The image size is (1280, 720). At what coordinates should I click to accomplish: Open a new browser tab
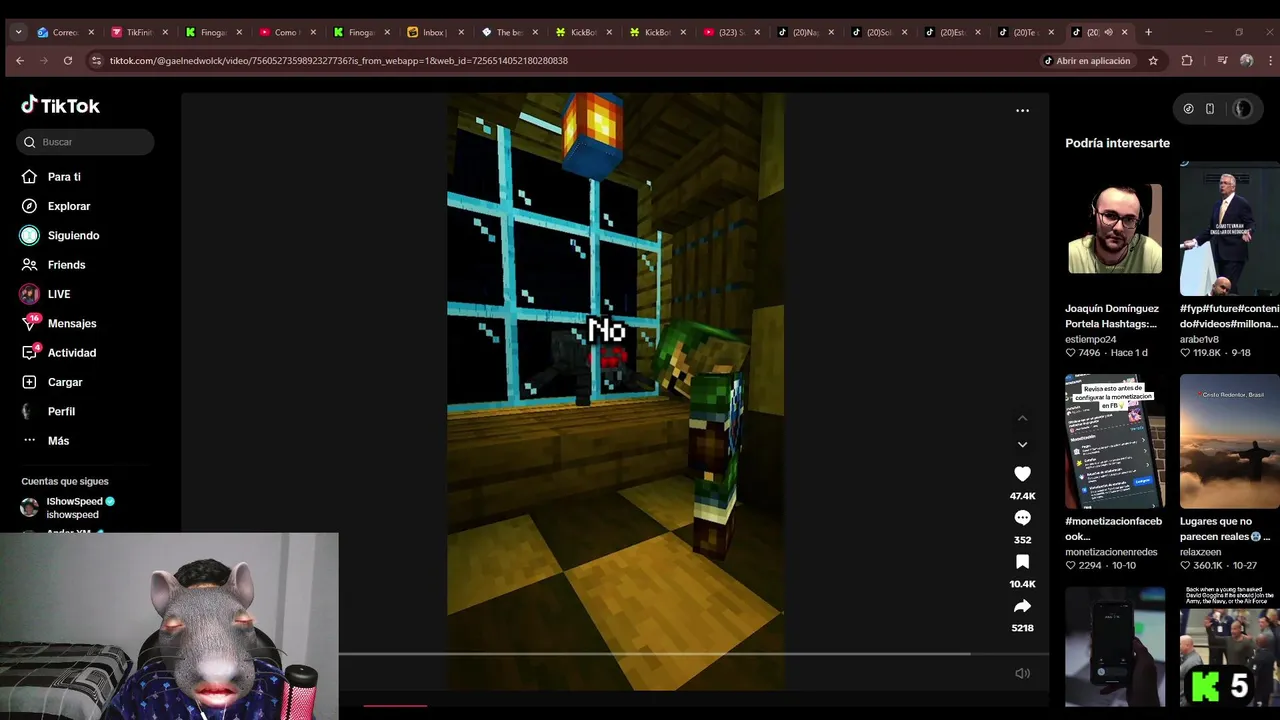tap(1148, 32)
